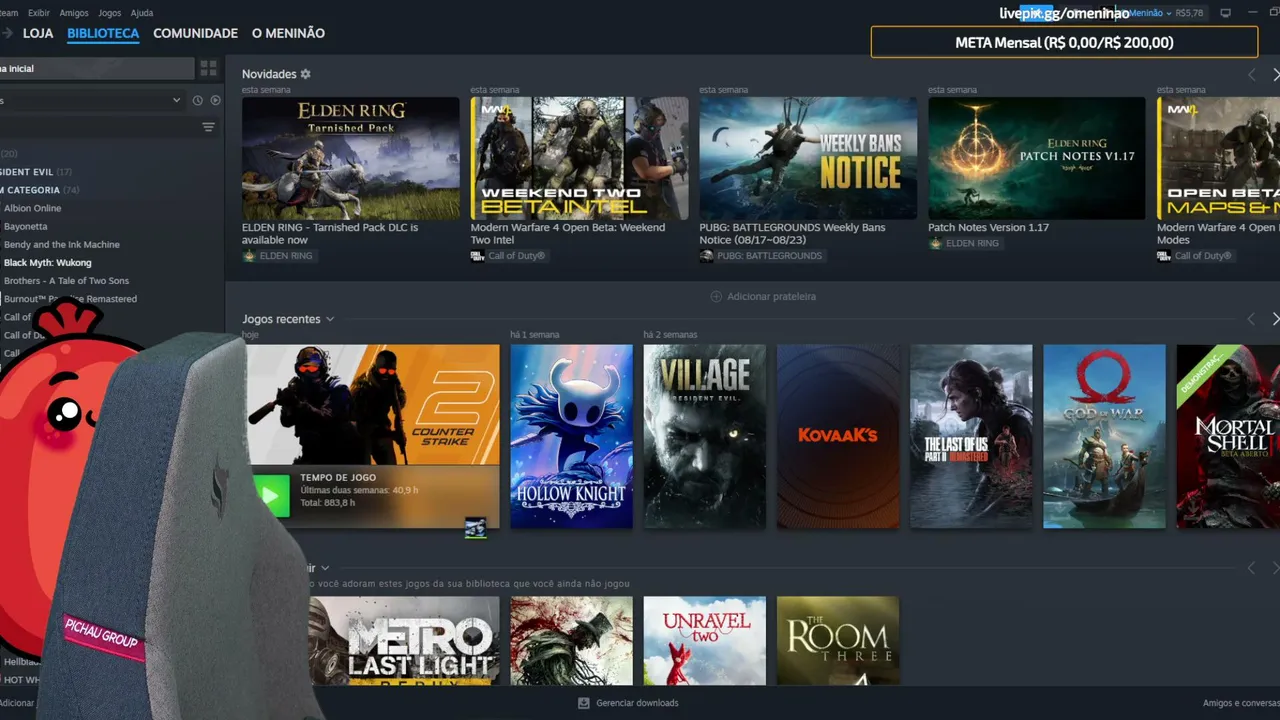Image resolution: width=1280 pixels, height=720 pixels.
Task: Open the O MENINÃO profile tab
Action: pos(288,33)
